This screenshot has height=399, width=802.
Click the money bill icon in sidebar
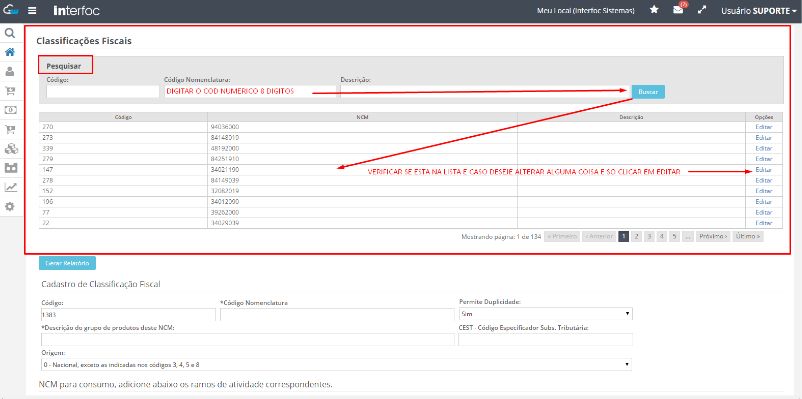(x=10, y=109)
